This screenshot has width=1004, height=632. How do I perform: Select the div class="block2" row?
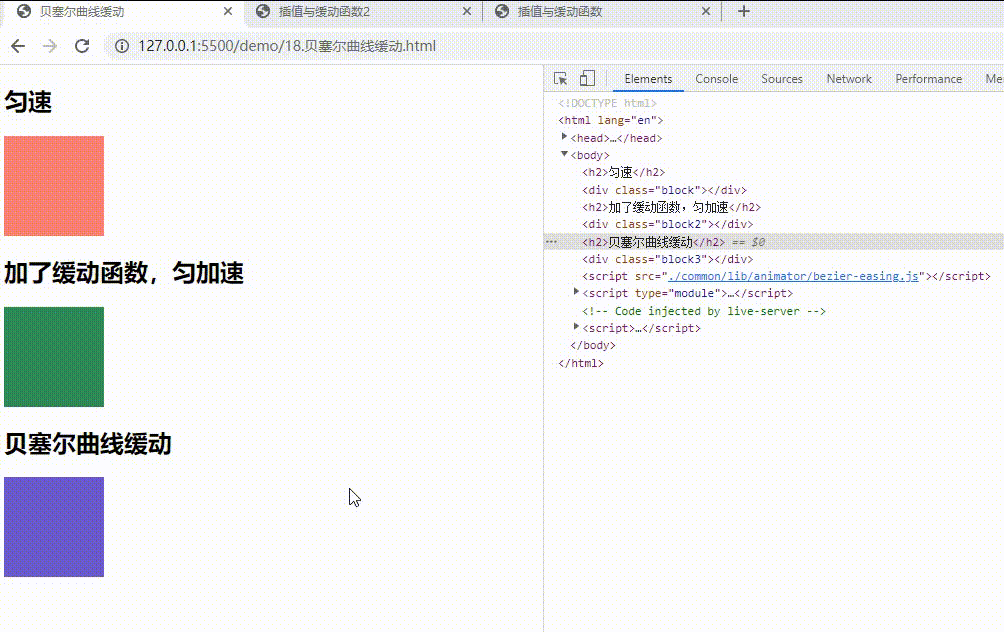(668, 225)
